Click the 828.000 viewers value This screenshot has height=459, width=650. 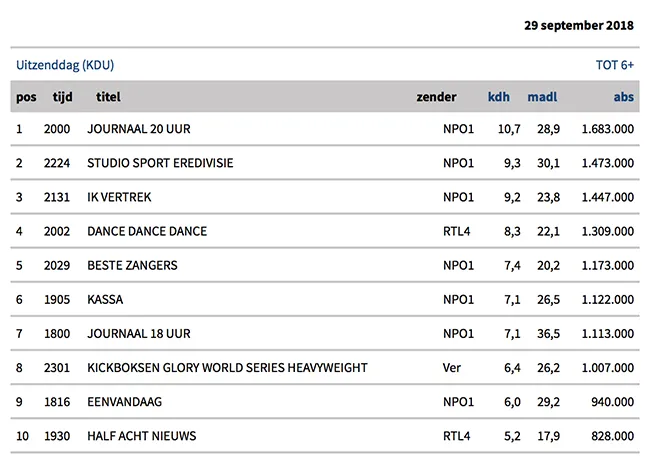(x=613, y=436)
